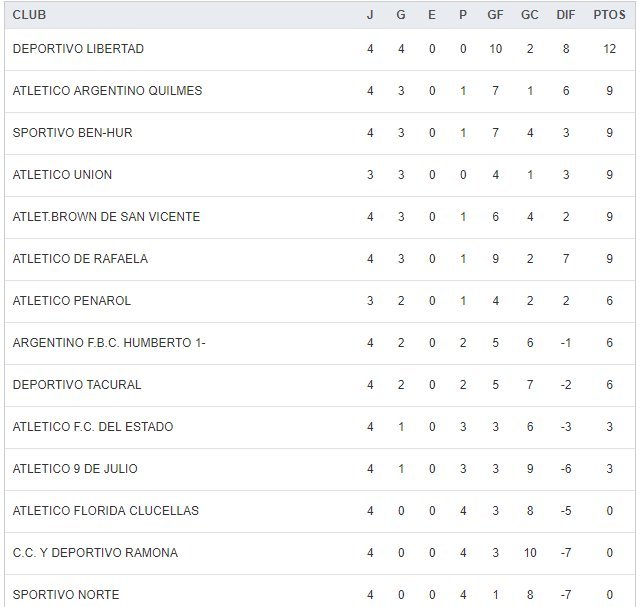Click the GC column header

coord(530,15)
